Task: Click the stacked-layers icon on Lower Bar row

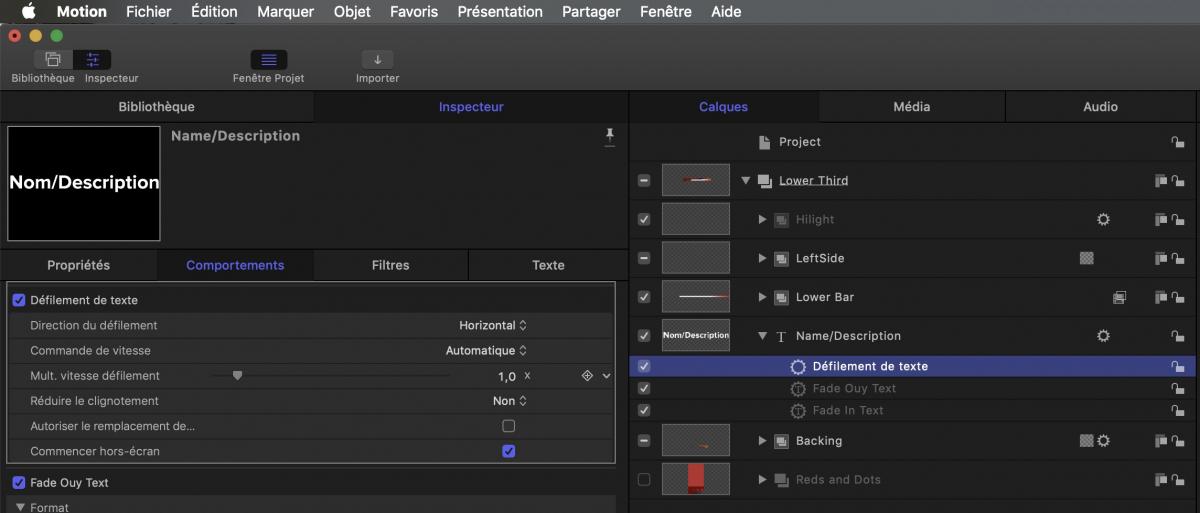Action: click(1119, 297)
